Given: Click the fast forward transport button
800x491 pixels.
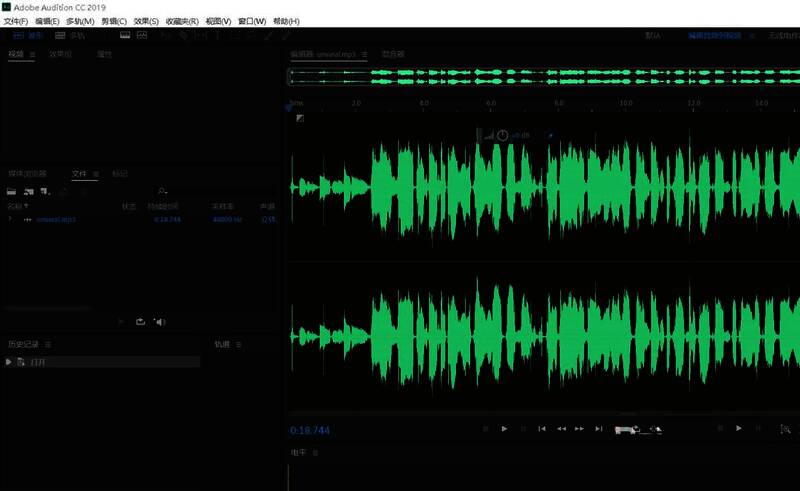Looking at the screenshot, I should coord(579,428).
